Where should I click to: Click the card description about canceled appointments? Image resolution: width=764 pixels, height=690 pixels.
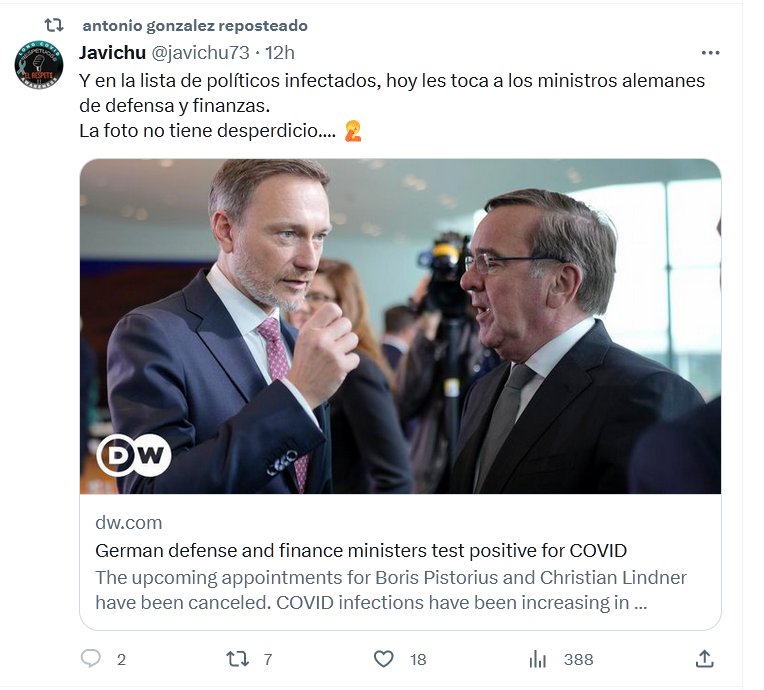[x=390, y=590]
